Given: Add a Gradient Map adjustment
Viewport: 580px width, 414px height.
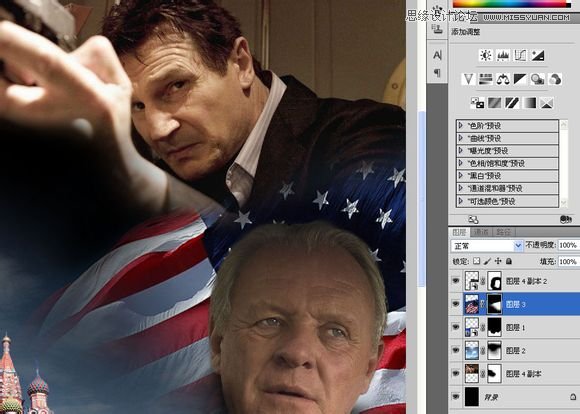Looking at the screenshot, I should tap(529, 103).
